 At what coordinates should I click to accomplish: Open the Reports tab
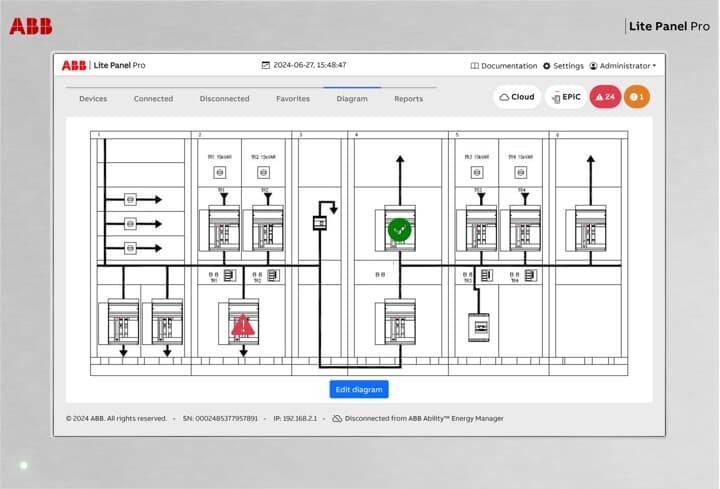click(x=409, y=99)
